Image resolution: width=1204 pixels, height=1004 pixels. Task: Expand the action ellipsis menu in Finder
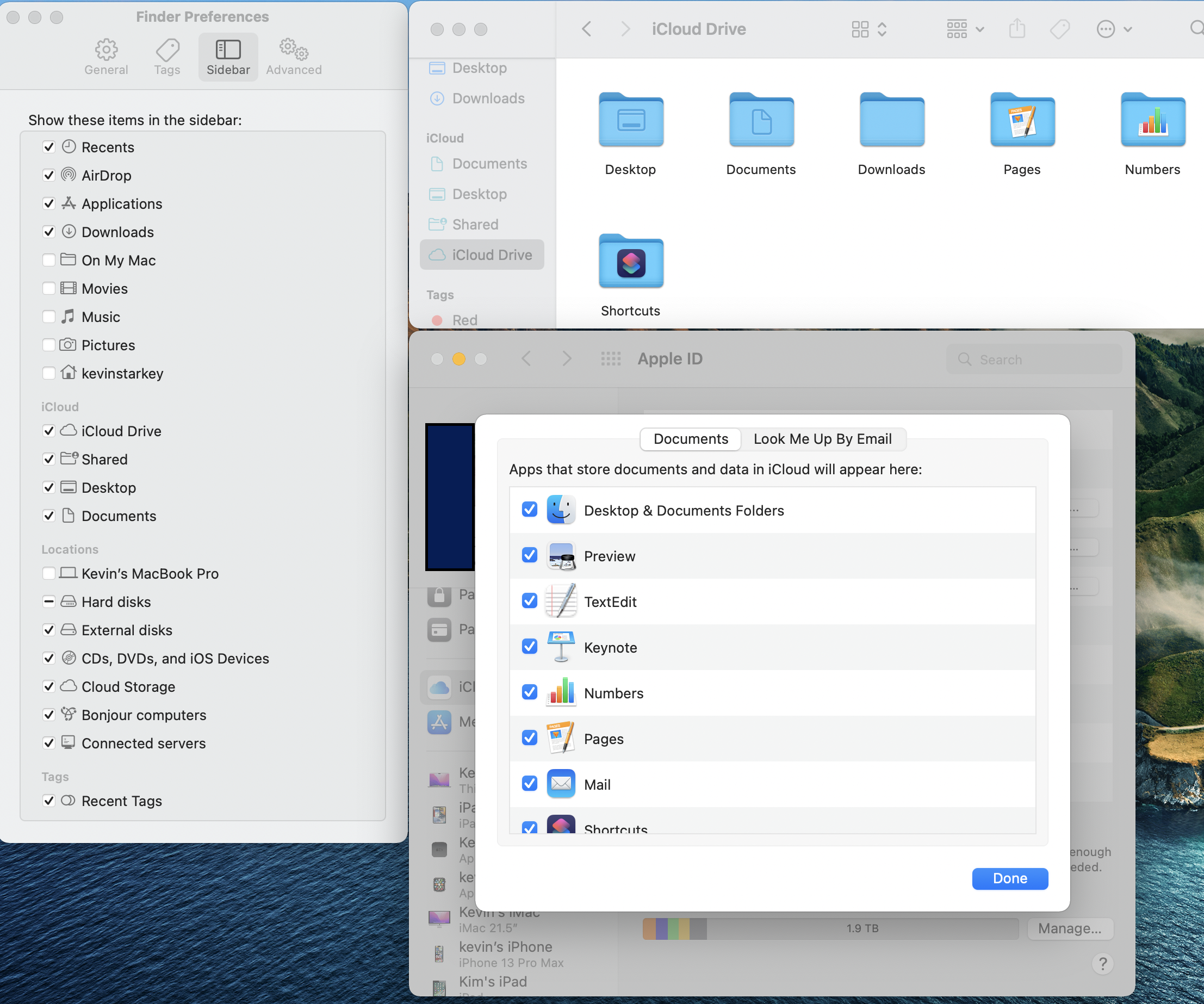(1113, 29)
